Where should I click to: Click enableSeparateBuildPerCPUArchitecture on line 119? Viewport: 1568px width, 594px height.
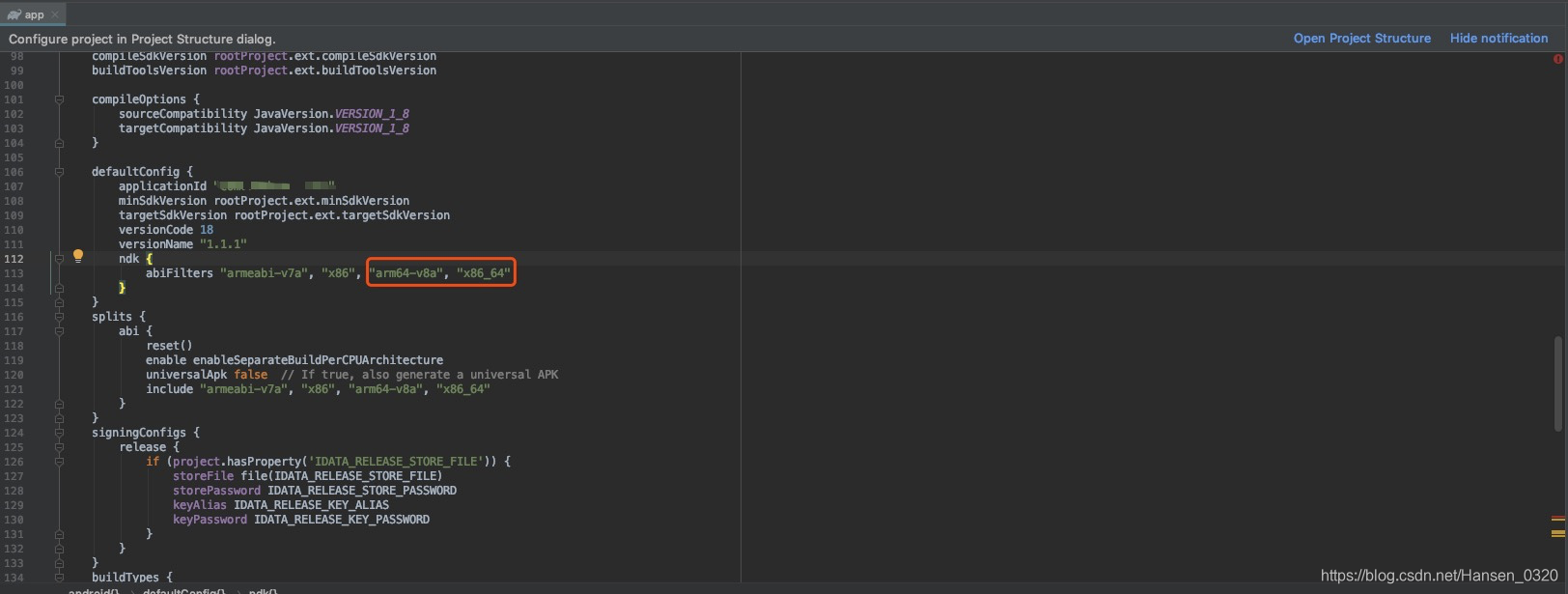[318, 360]
